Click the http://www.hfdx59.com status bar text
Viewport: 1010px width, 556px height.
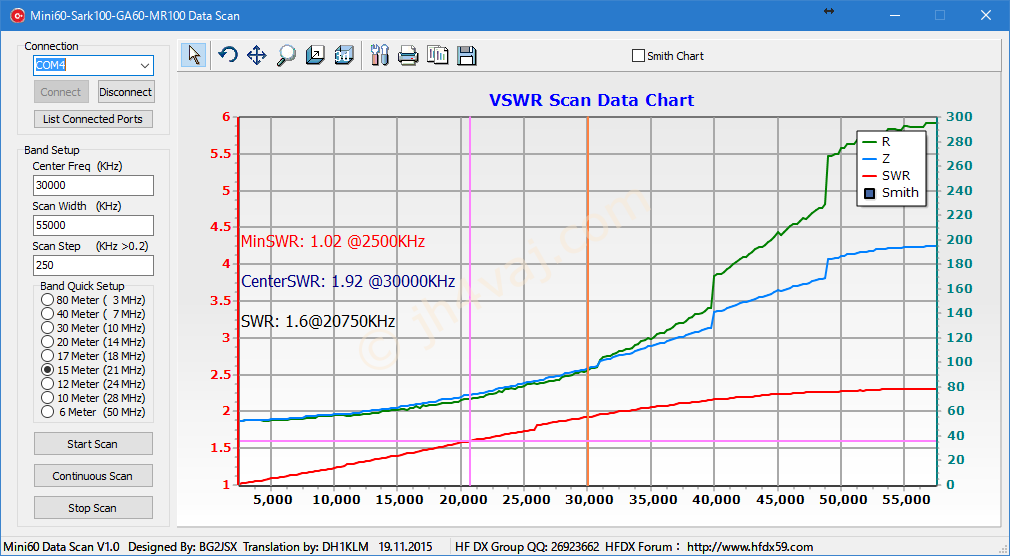coord(750,547)
